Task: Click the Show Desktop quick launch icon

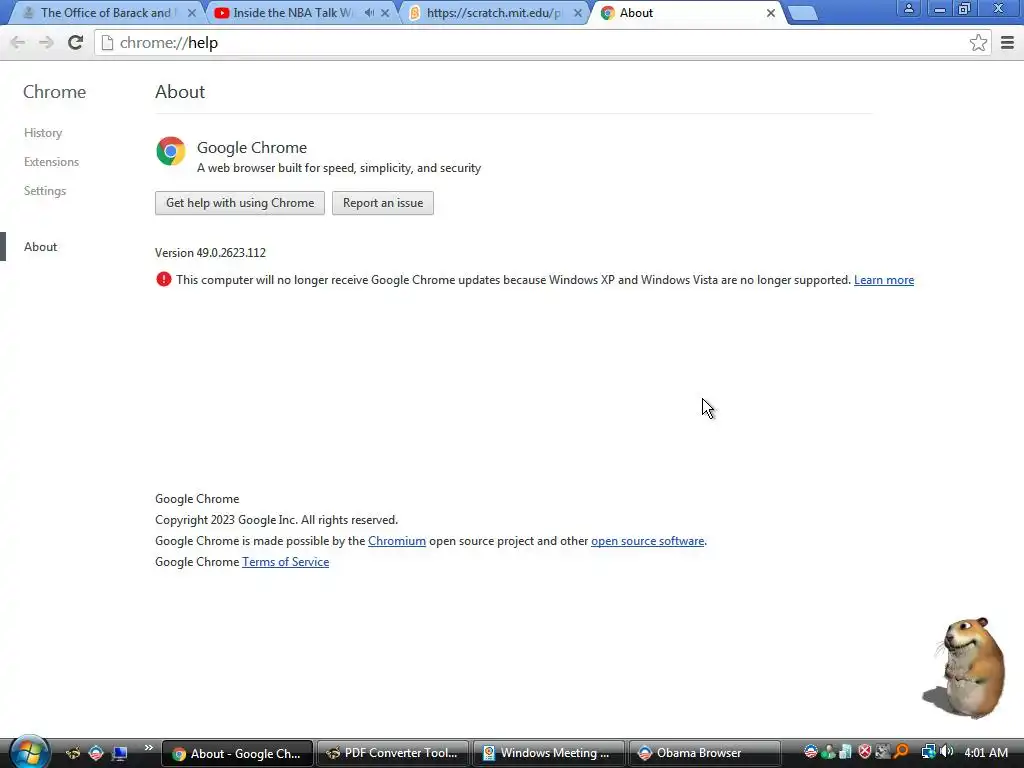Action: click(x=120, y=753)
